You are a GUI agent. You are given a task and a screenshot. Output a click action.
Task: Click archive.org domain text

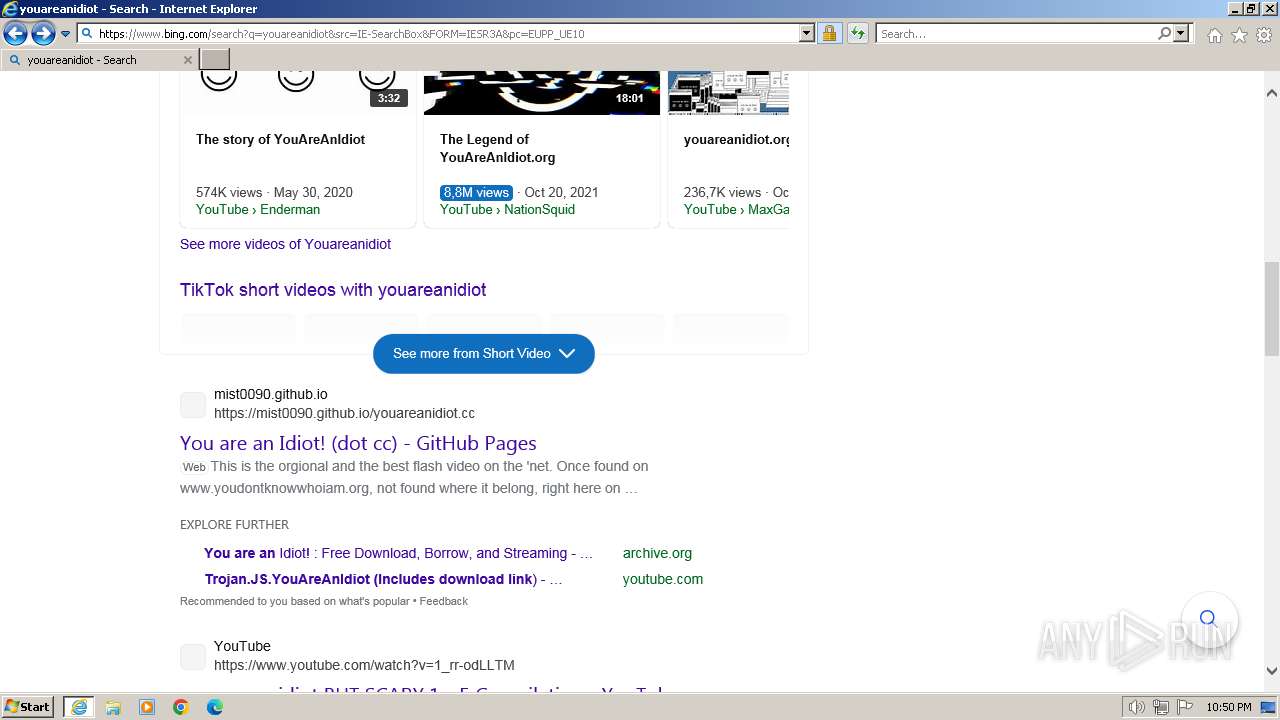pos(657,553)
